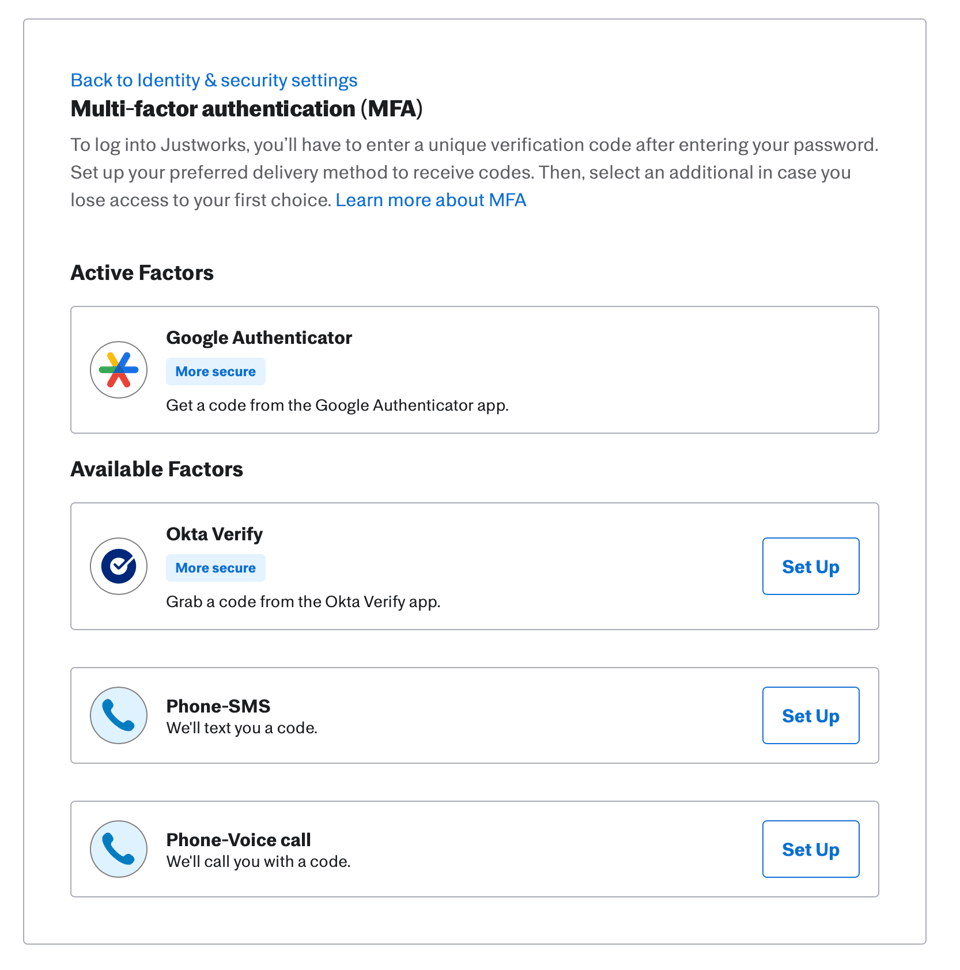Click the "Grab a code" Okta description

point(303,602)
